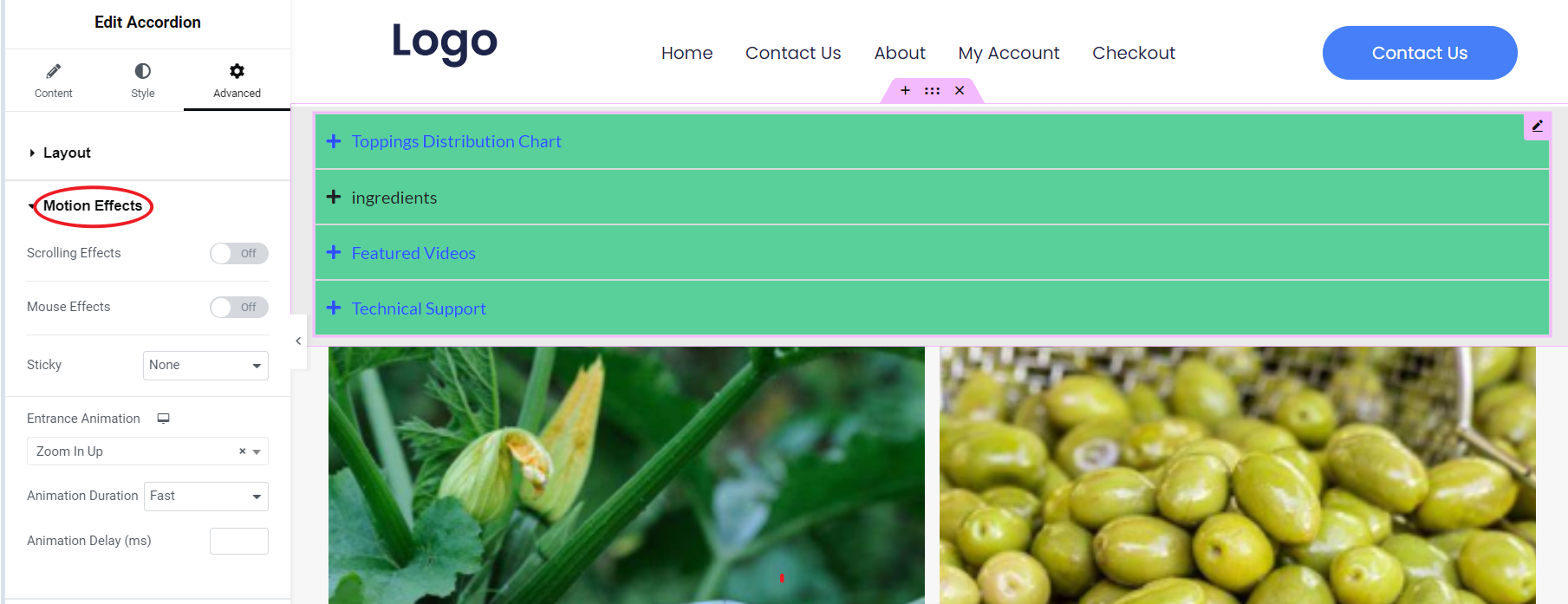The height and width of the screenshot is (604, 1568).
Task: Open the My Account menu item
Action: (1009, 53)
